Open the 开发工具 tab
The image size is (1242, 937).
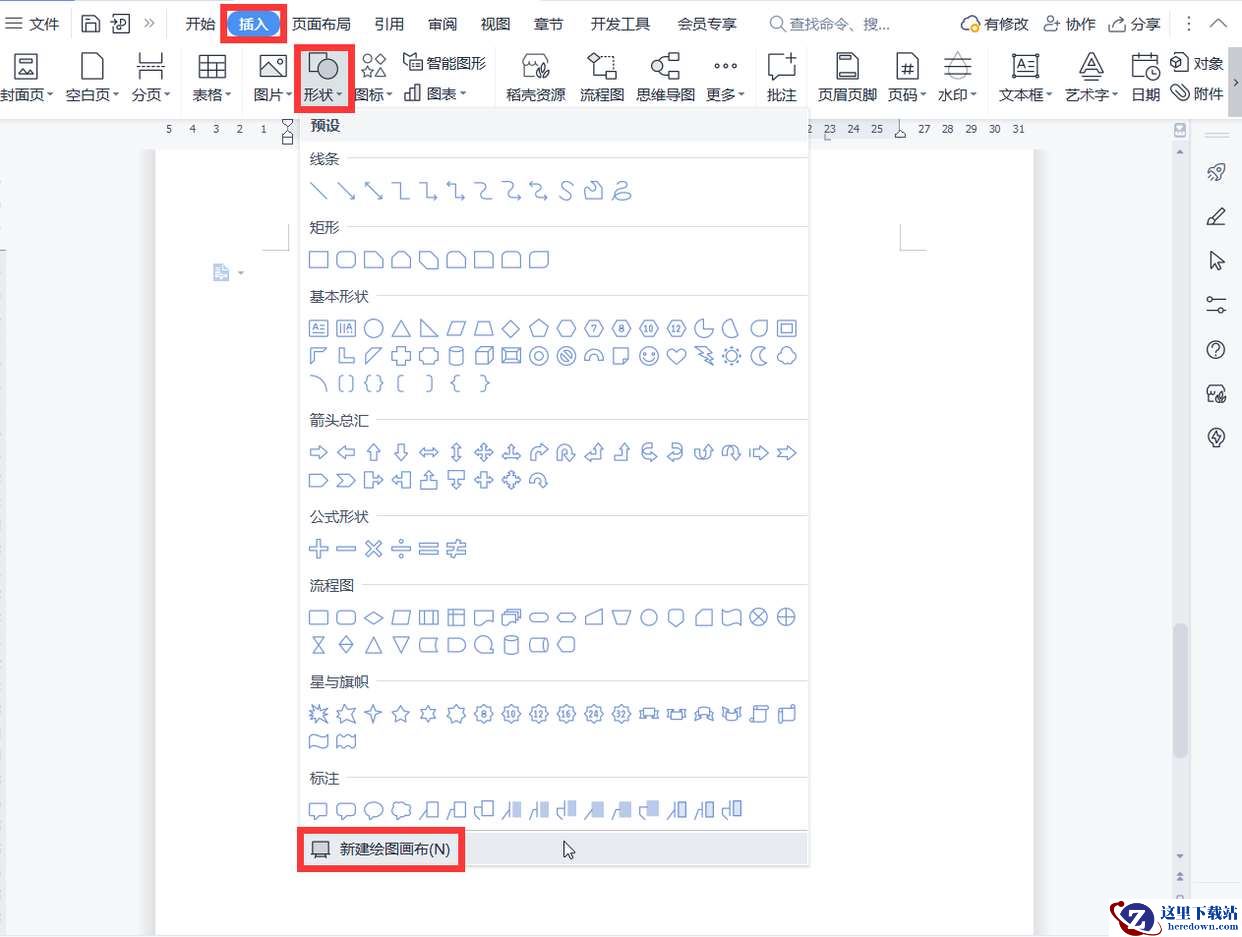click(x=620, y=24)
